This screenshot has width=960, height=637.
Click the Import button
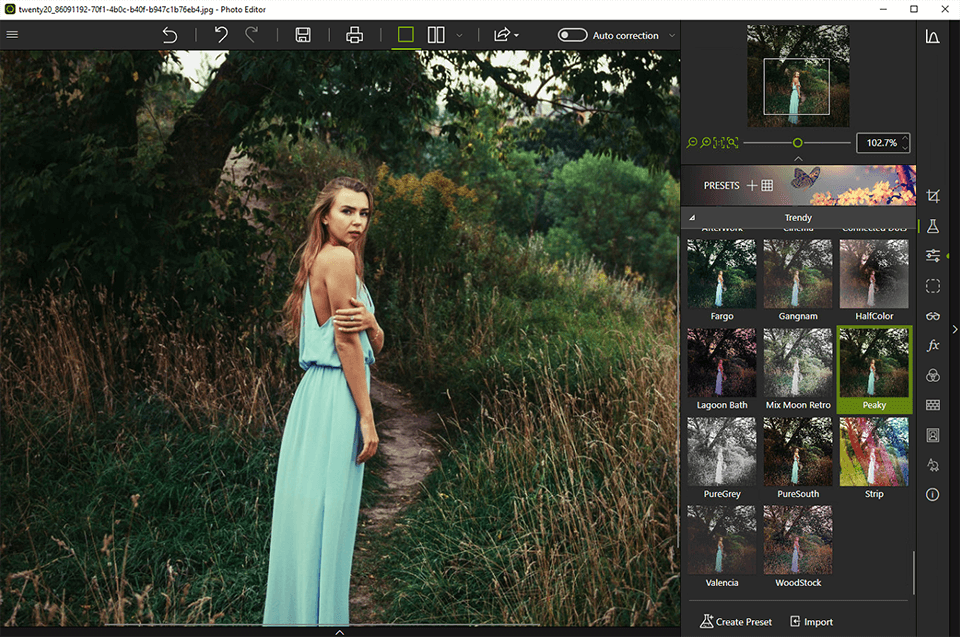click(811, 621)
